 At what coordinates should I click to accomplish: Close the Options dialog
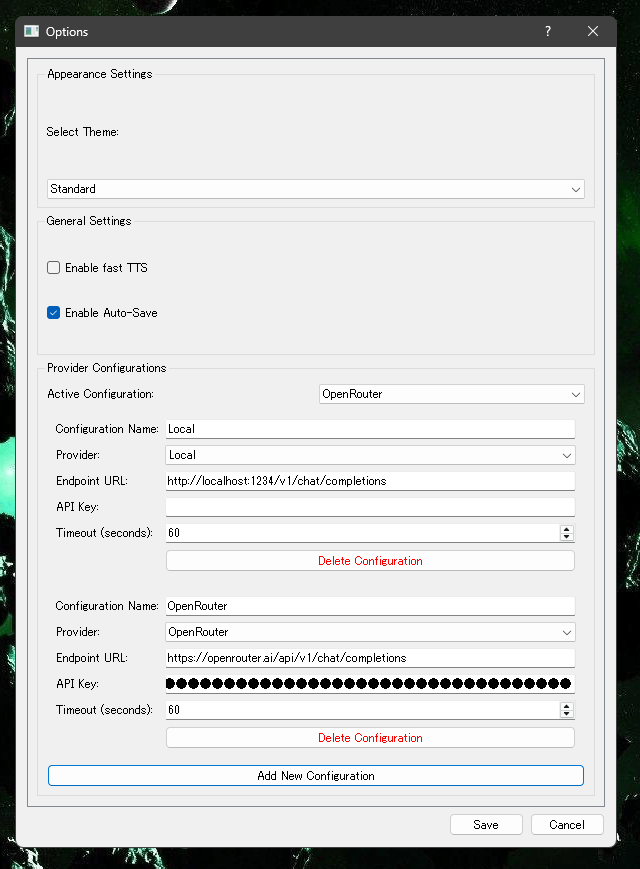pyautogui.click(x=593, y=32)
